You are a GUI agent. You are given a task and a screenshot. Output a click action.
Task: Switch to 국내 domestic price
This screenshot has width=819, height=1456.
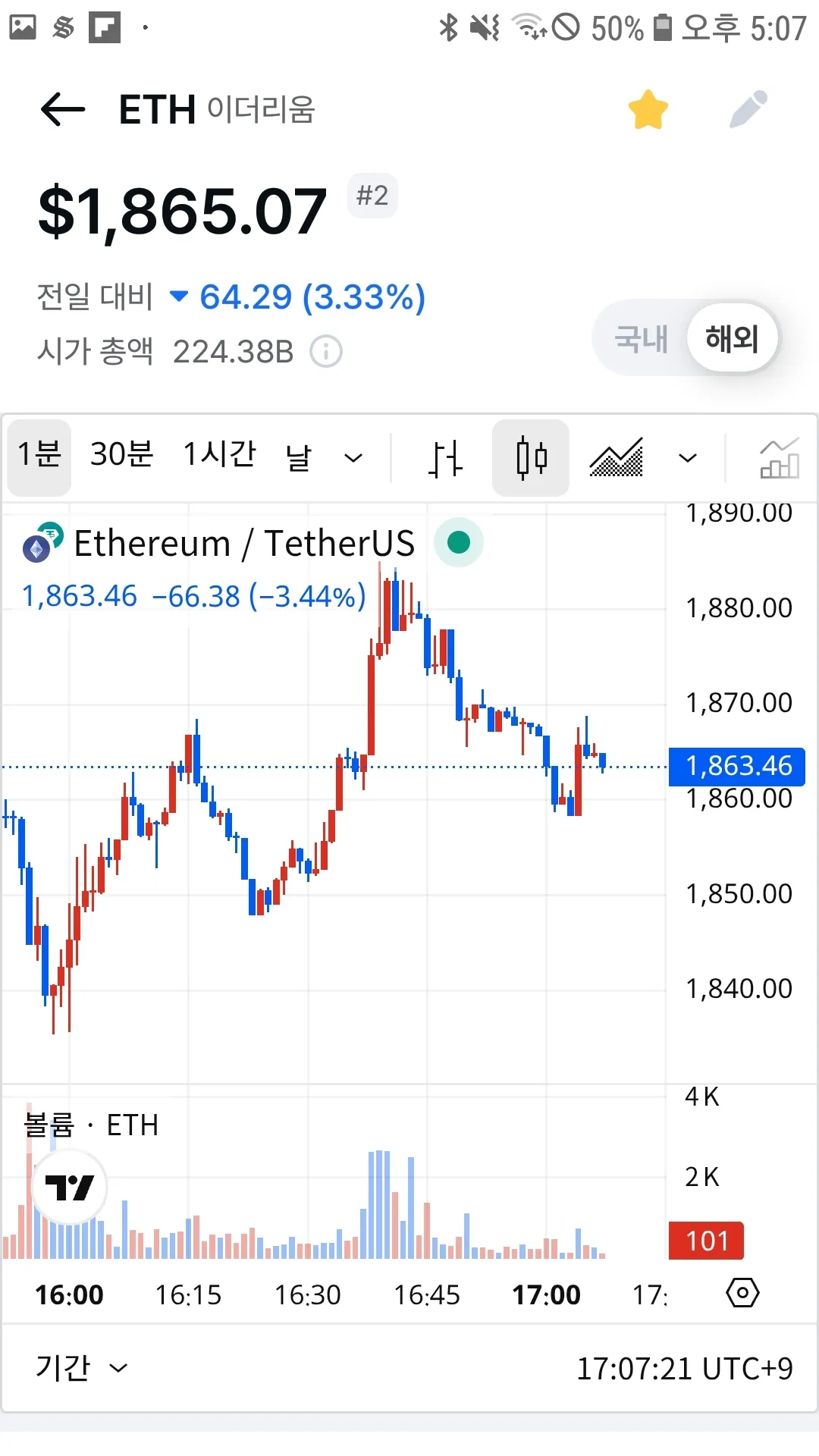[642, 338]
